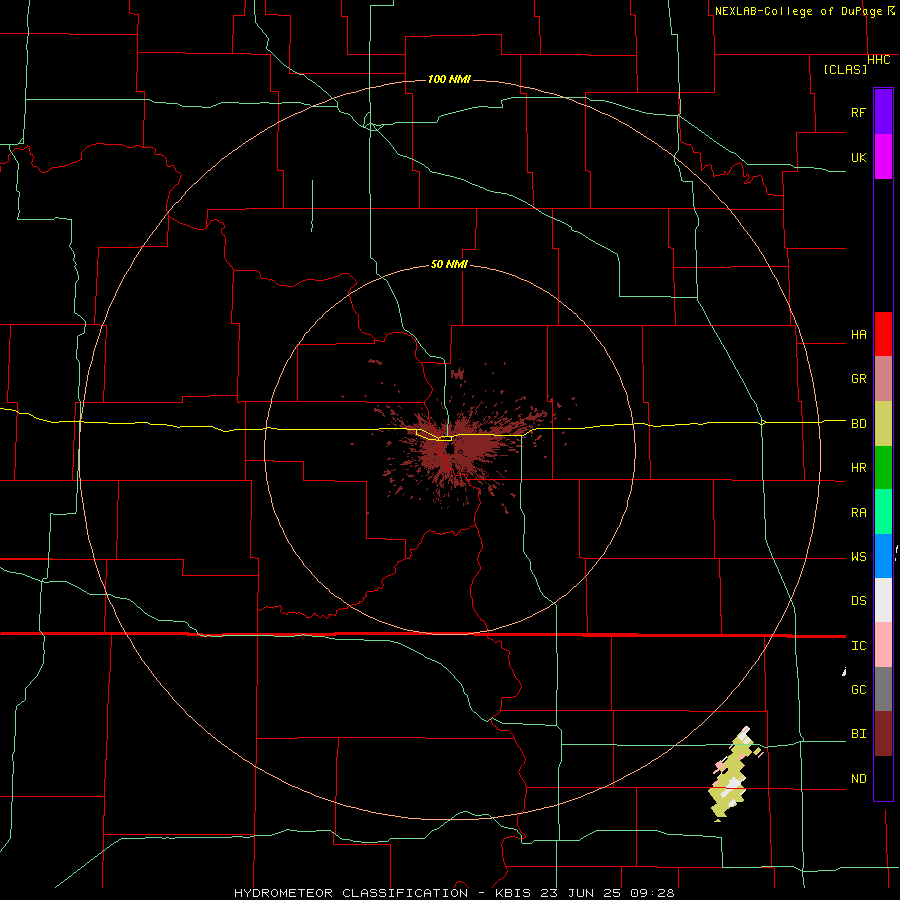This screenshot has width=900, height=900.
Task: Click the WS blue legend swatch
Action: click(883, 556)
